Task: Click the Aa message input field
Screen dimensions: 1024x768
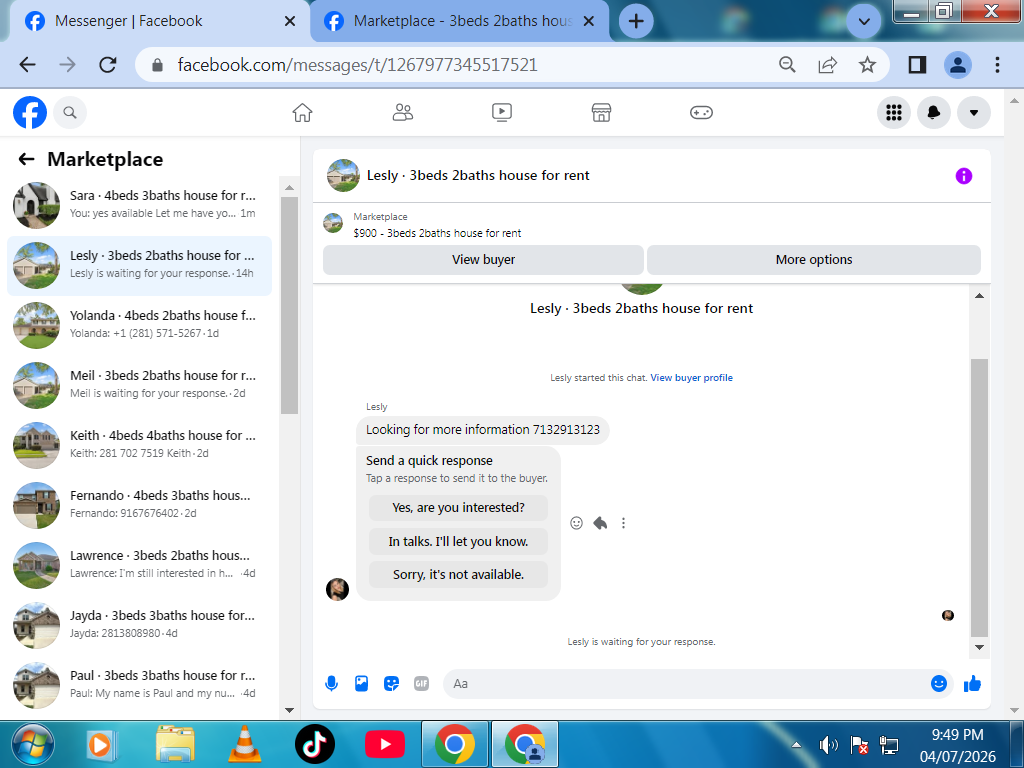Action: pyautogui.click(x=686, y=684)
